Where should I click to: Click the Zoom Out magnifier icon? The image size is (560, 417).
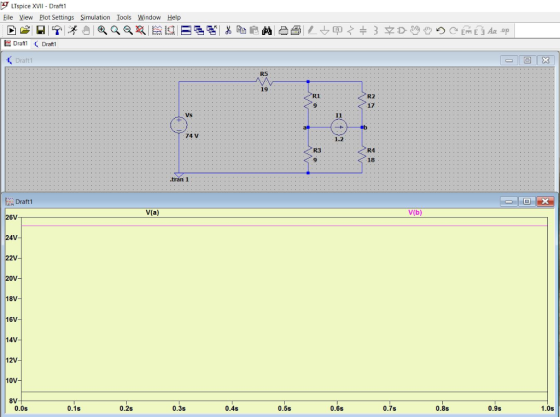coord(128,31)
